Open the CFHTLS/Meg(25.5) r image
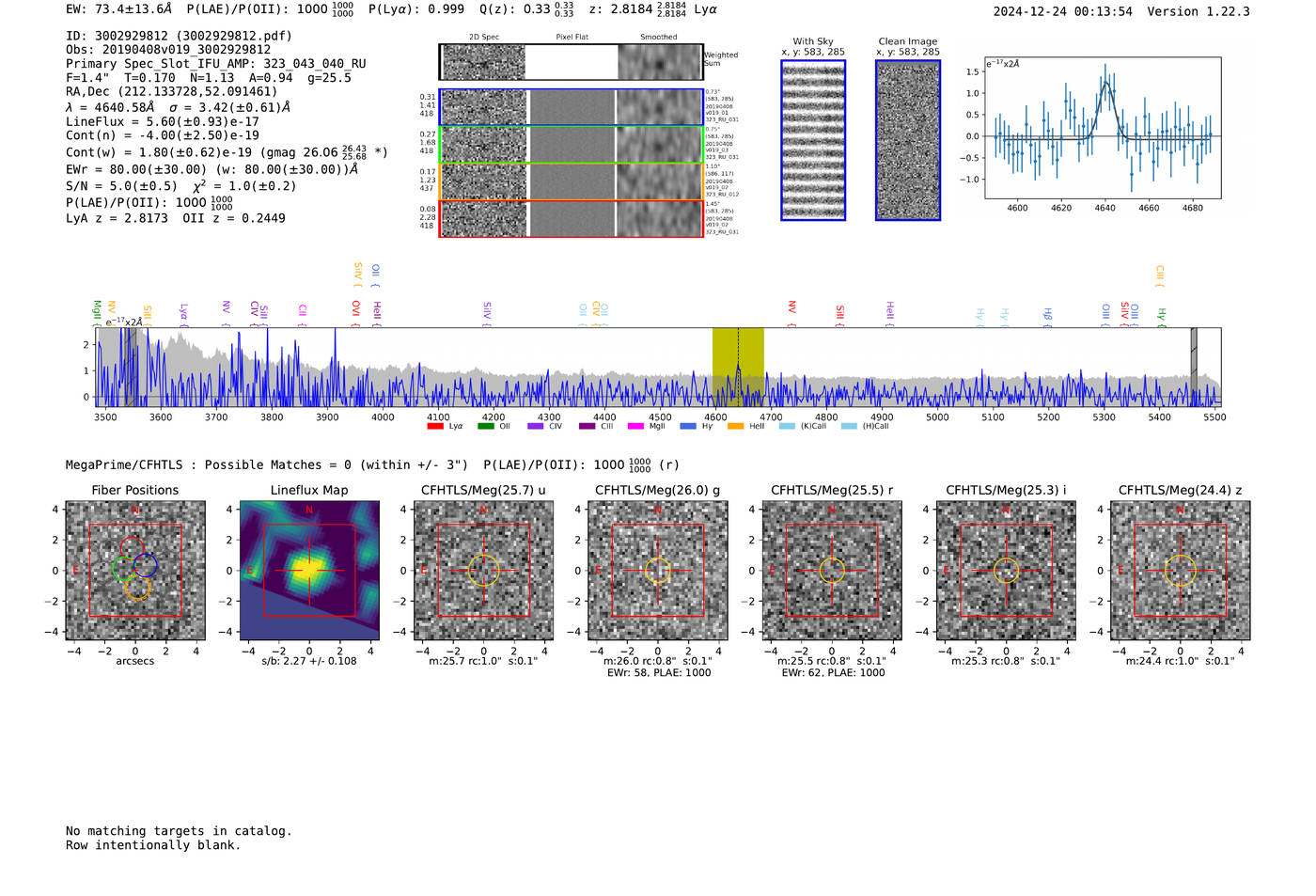The width and height of the screenshot is (1316, 896). point(832,571)
